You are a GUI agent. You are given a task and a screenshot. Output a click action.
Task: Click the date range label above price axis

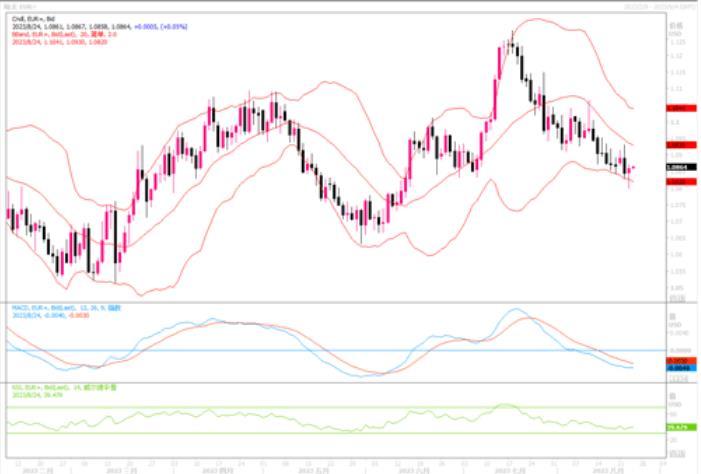(x=660, y=6)
